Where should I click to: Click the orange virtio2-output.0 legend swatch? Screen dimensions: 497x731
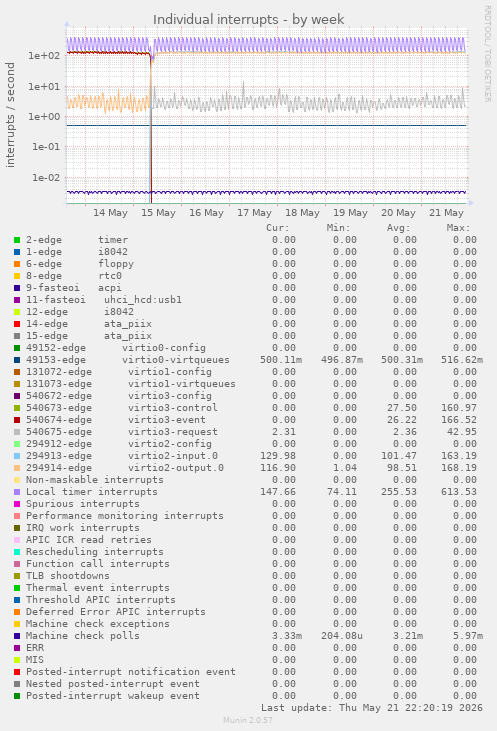[17, 468]
